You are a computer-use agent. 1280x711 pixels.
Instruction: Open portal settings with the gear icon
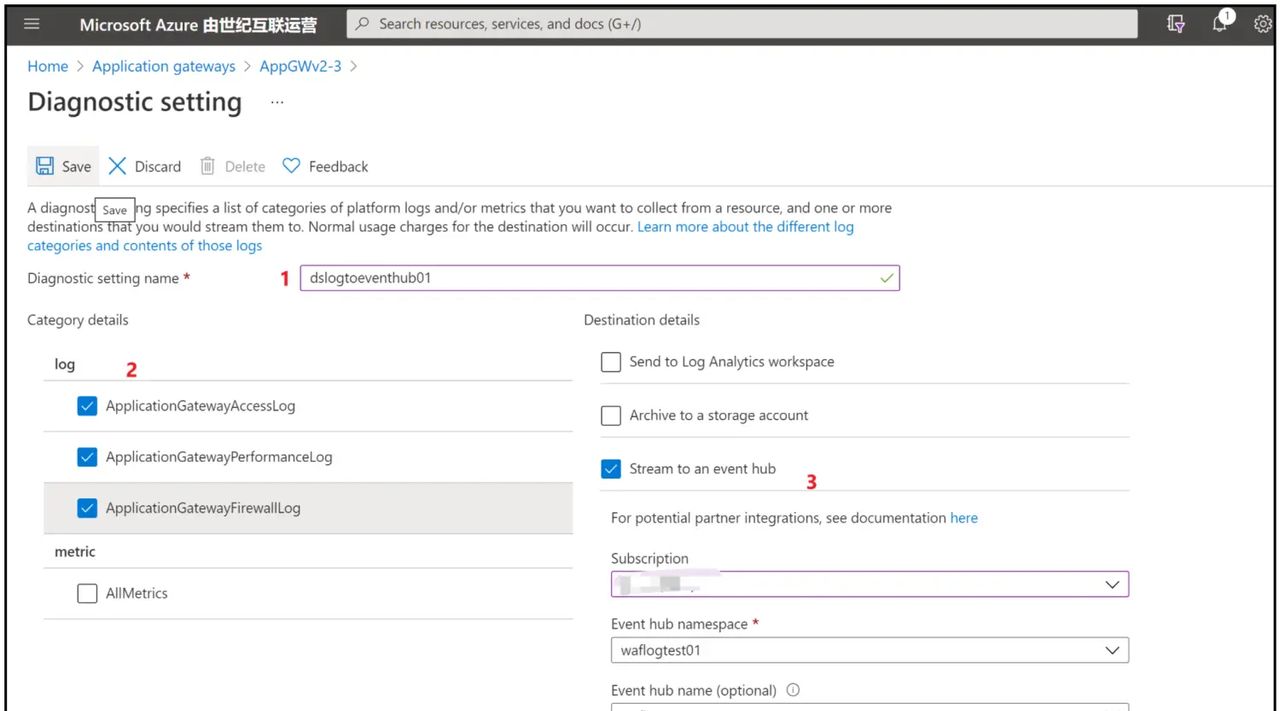(x=1262, y=23)
